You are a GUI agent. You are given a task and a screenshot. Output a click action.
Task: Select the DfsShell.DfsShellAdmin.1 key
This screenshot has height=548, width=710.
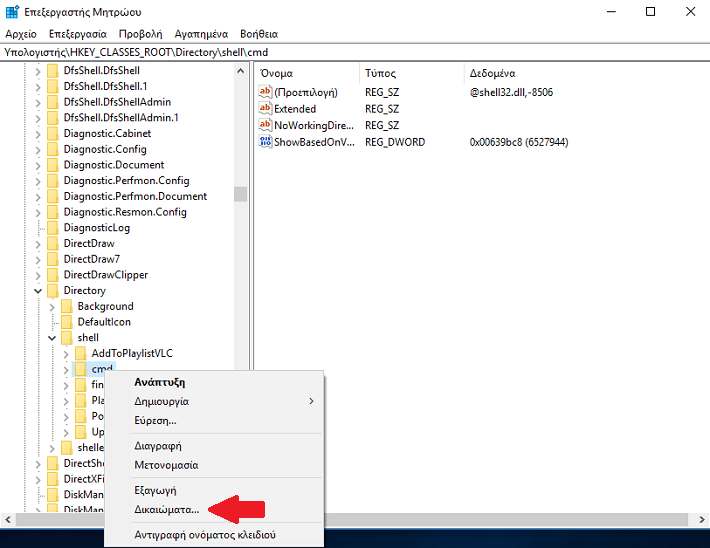click(x=121, y=118)
